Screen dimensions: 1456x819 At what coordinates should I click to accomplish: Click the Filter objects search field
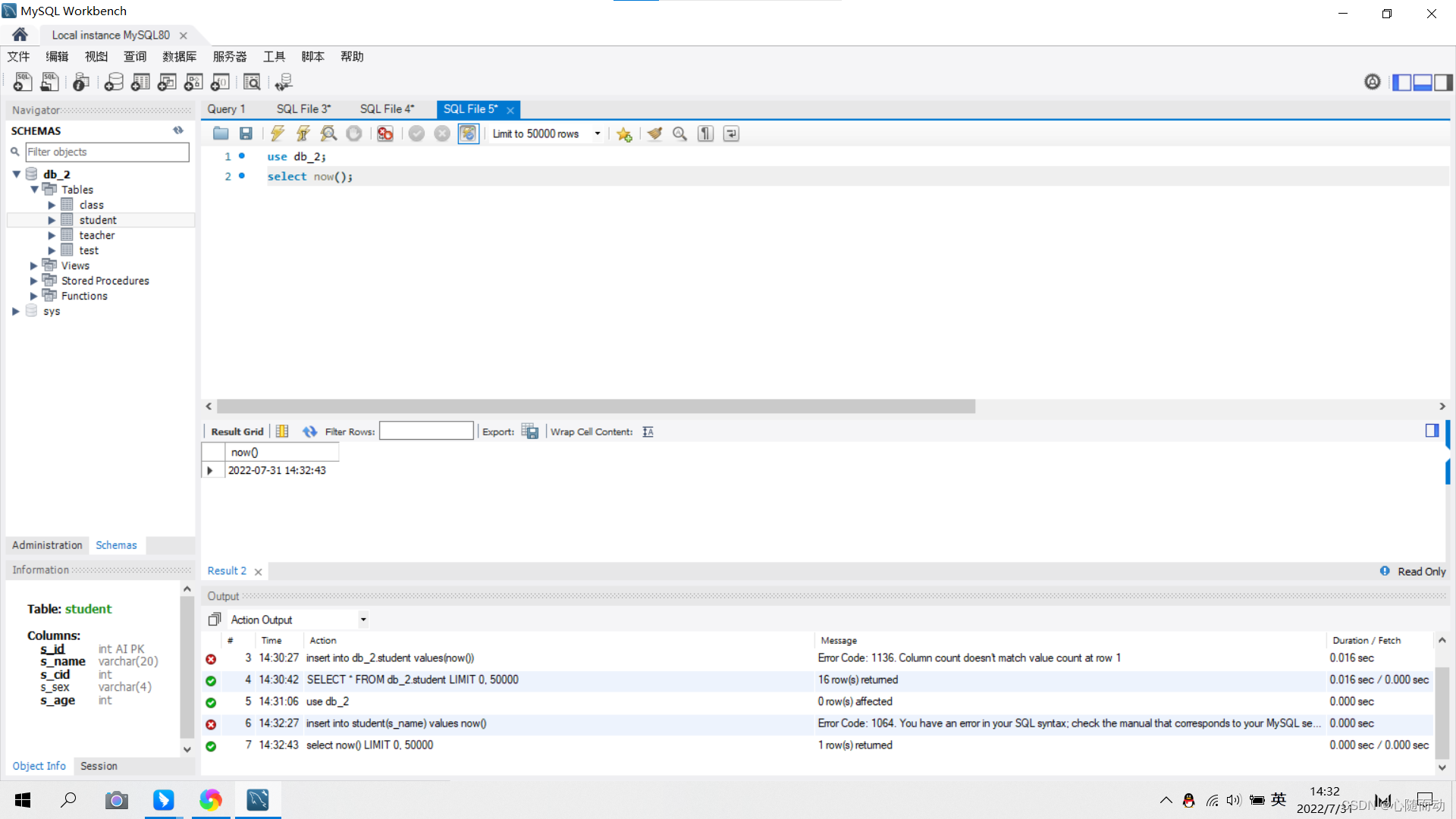(107, 152)
